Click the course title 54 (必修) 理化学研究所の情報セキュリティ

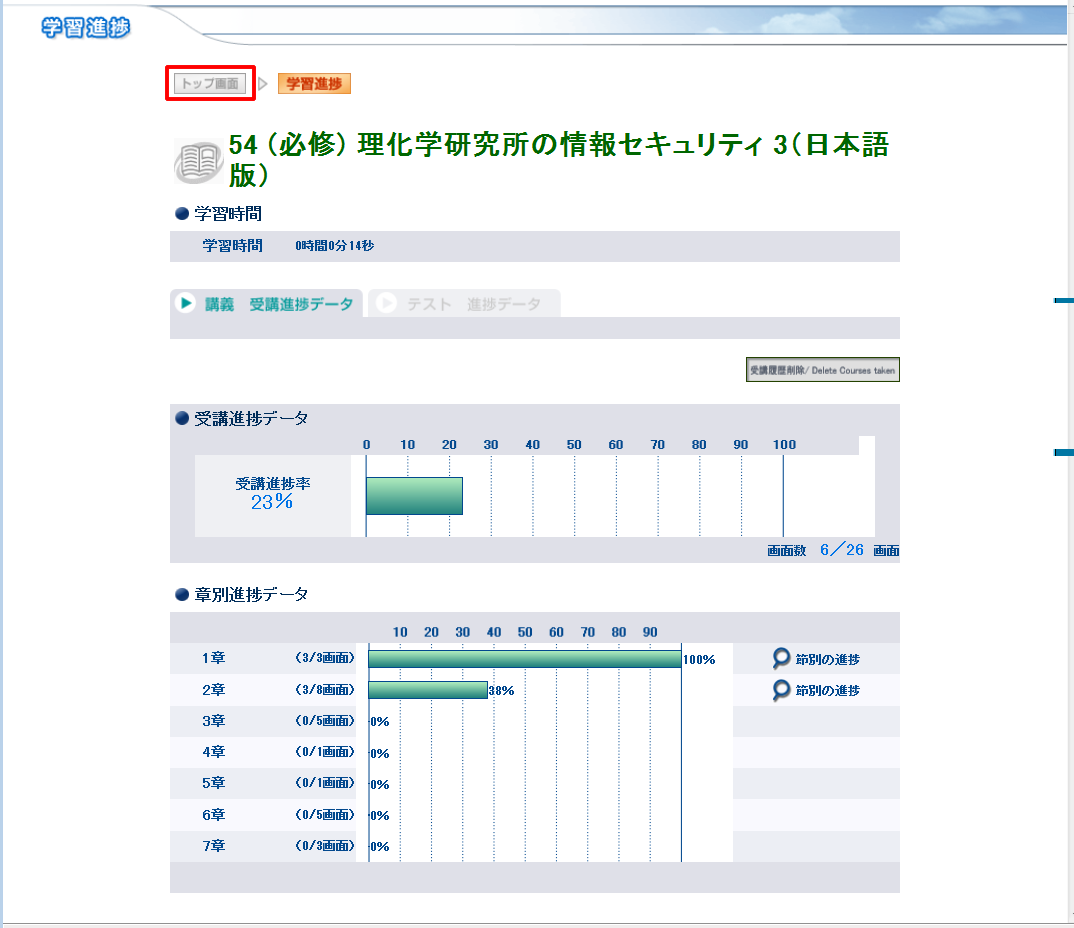point(558,160)
